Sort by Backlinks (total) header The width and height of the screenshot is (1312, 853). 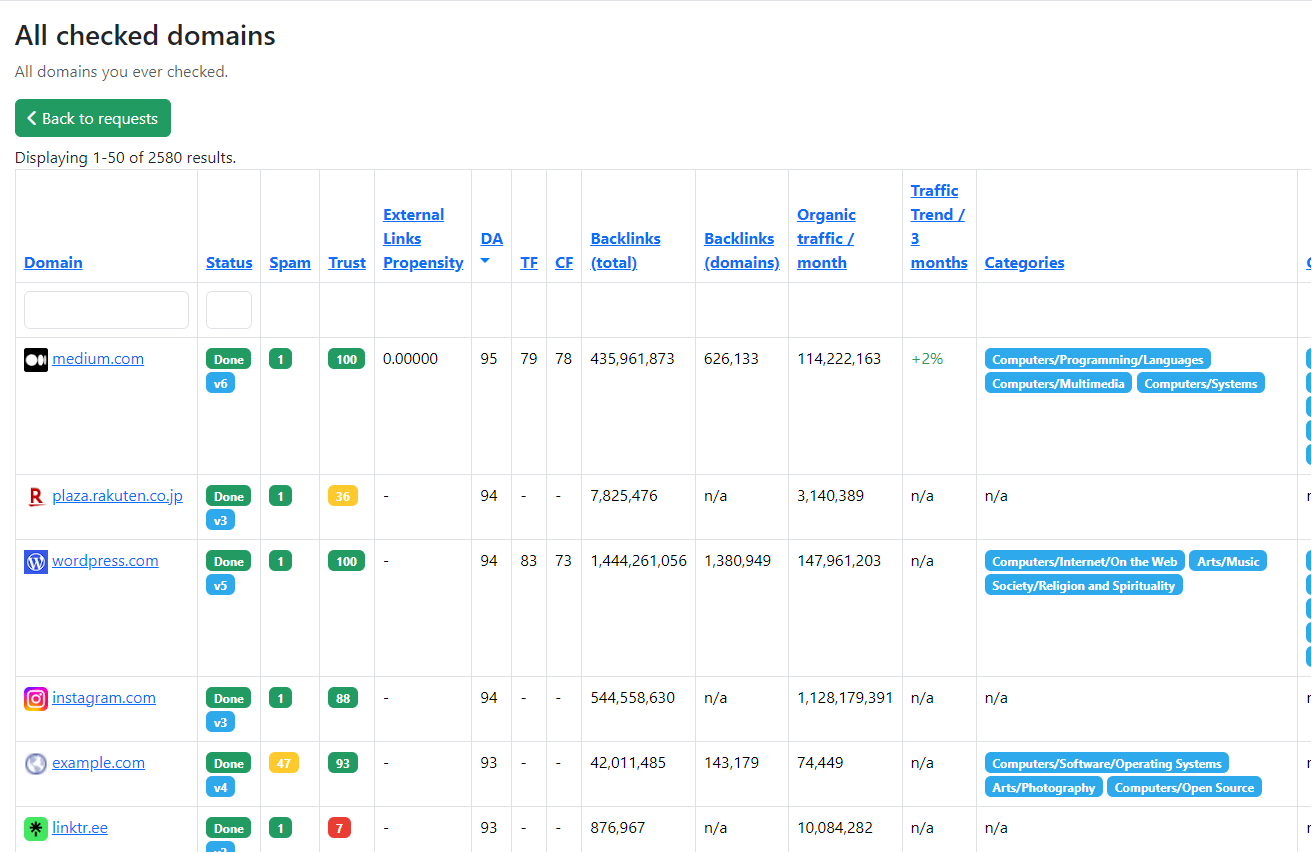(626, 251)
